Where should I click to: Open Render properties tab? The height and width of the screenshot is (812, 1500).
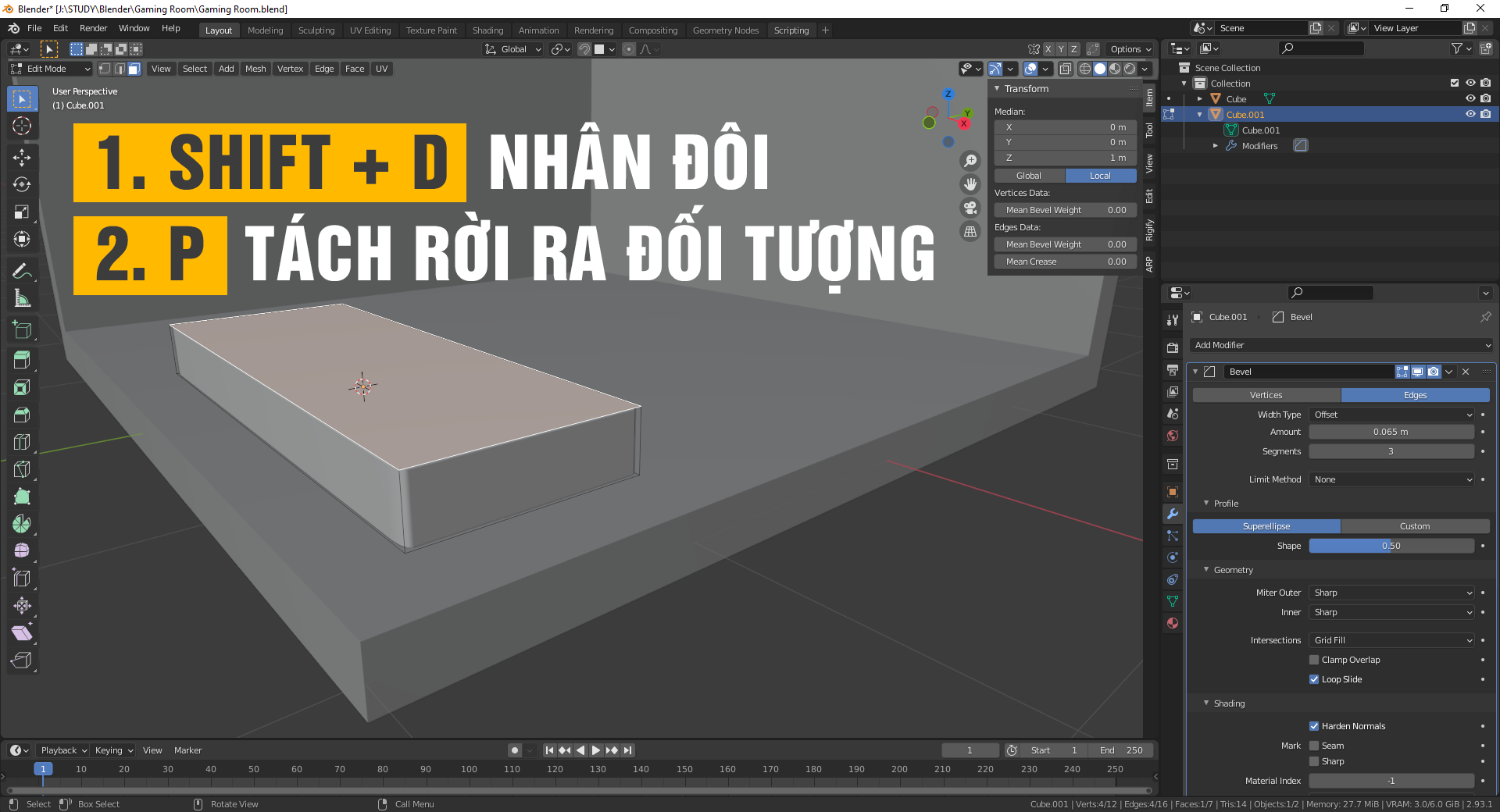pyautogui.click(x=1173, y=347)
